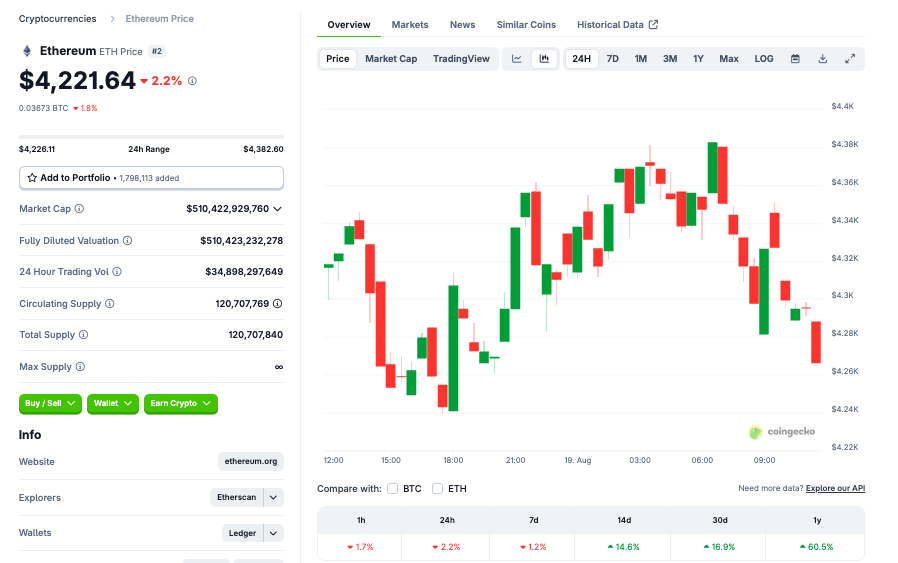Click Fully Diluted Valuation info icon

(x=128, y=241)
